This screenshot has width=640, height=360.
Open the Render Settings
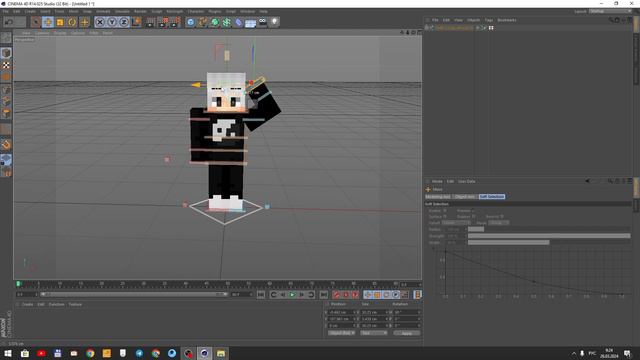(x=175, y=22)
